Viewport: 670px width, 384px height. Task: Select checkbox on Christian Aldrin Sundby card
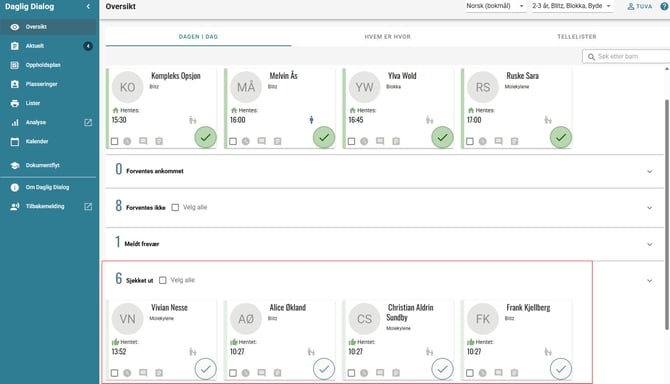(351, 373)
